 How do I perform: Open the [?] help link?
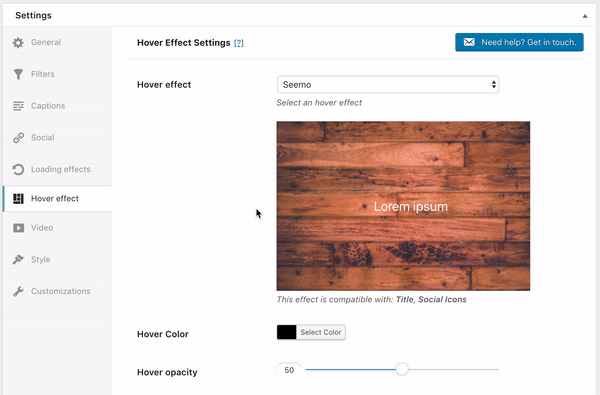click(238, 43)
